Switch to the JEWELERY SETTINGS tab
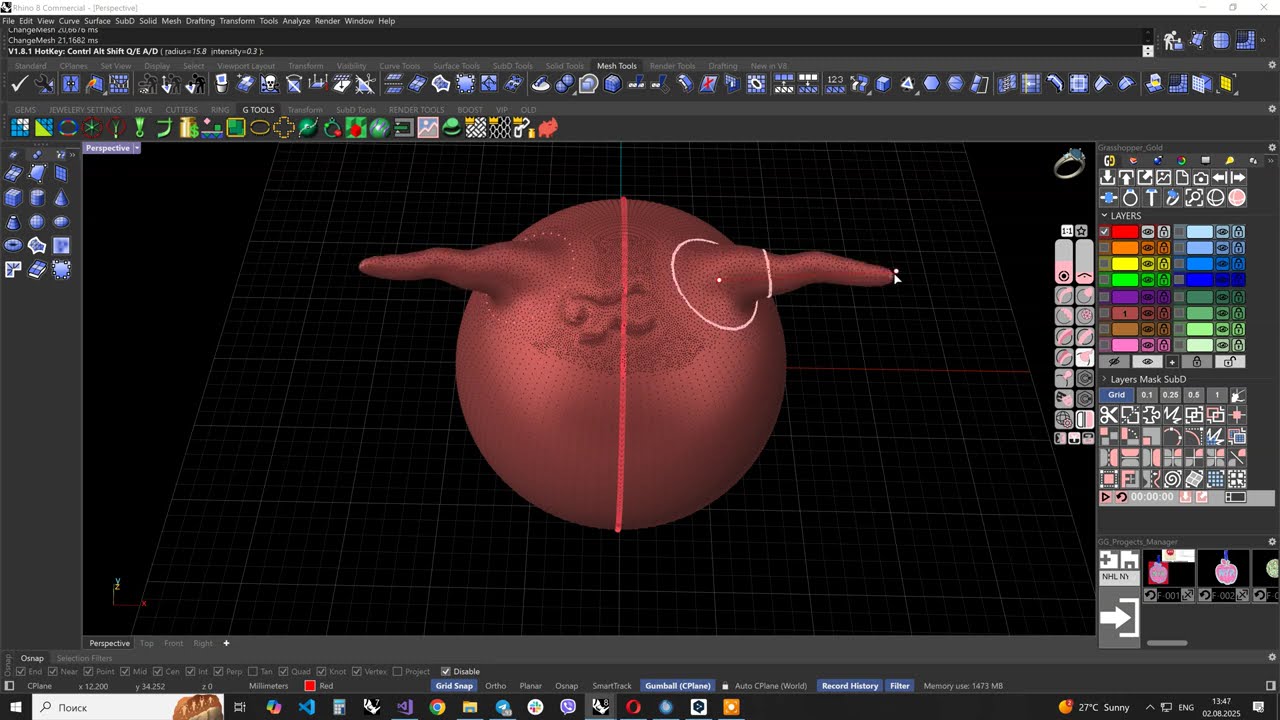The width and height of the screenshot is (1280, 720). 85,110
